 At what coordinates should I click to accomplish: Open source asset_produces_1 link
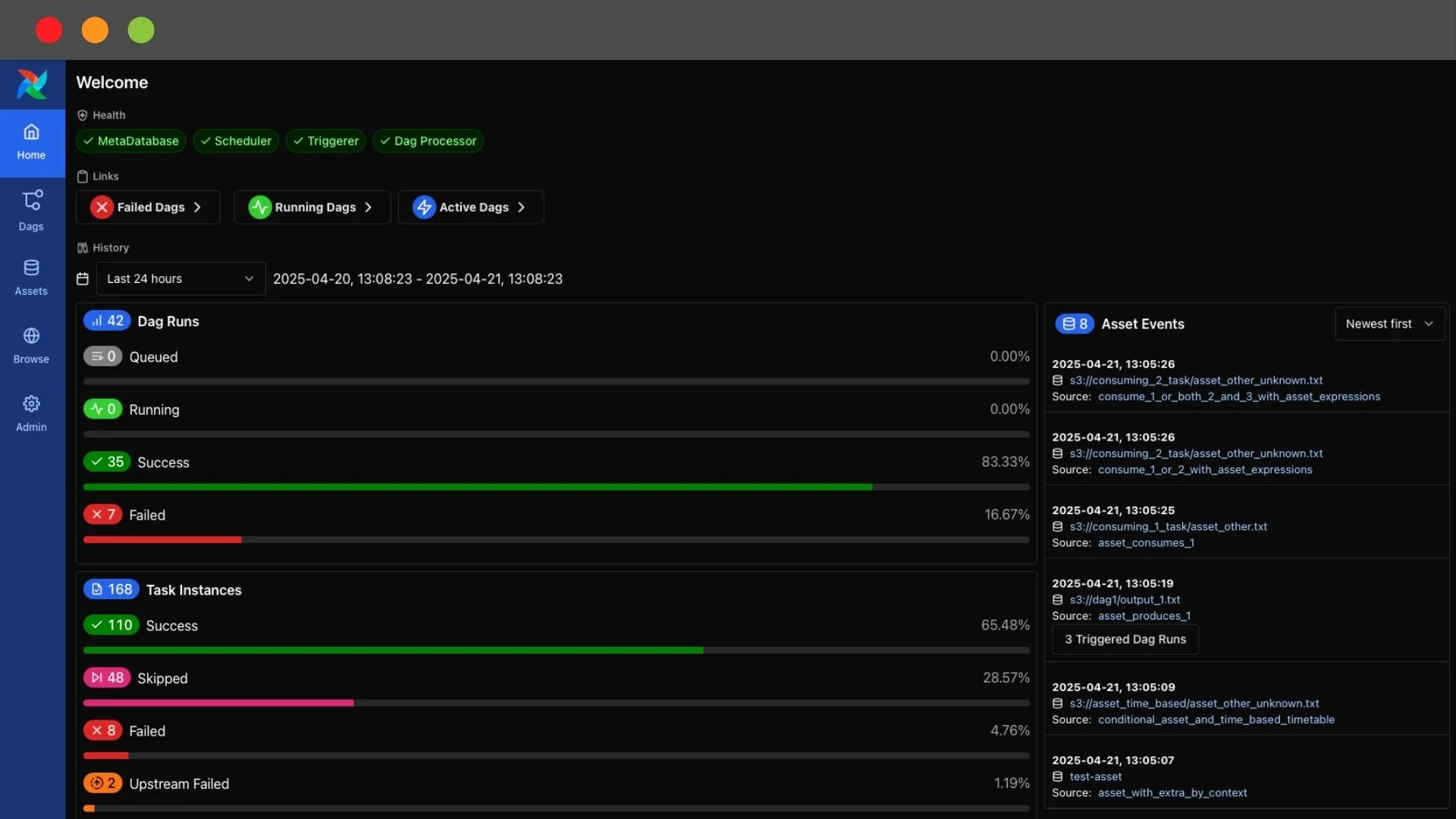(x=1144, y=617)
